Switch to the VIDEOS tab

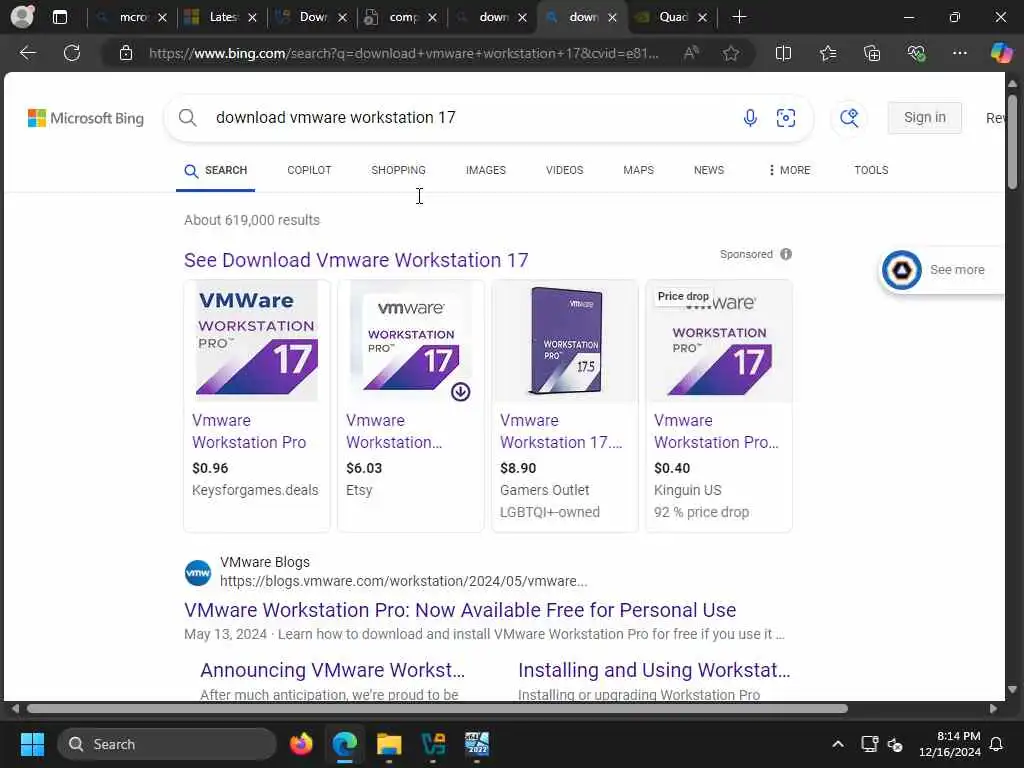(x=565, y=170)
